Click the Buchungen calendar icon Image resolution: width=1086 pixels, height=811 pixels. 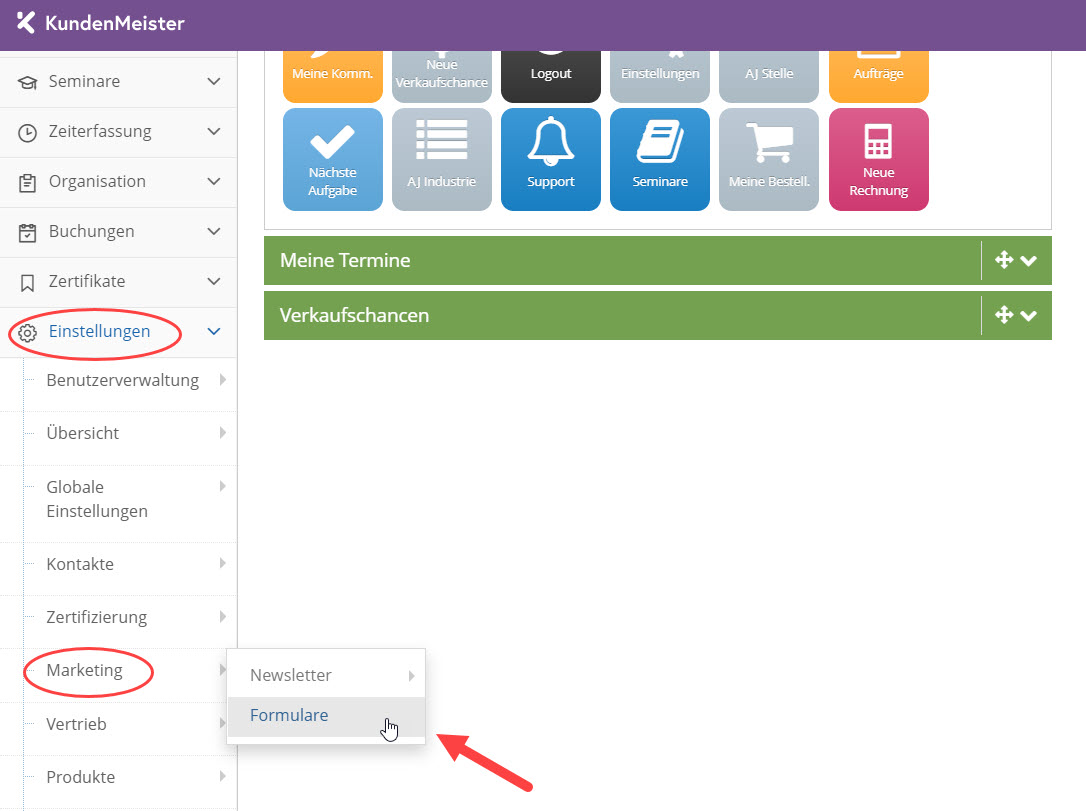[x=27, y=233]
